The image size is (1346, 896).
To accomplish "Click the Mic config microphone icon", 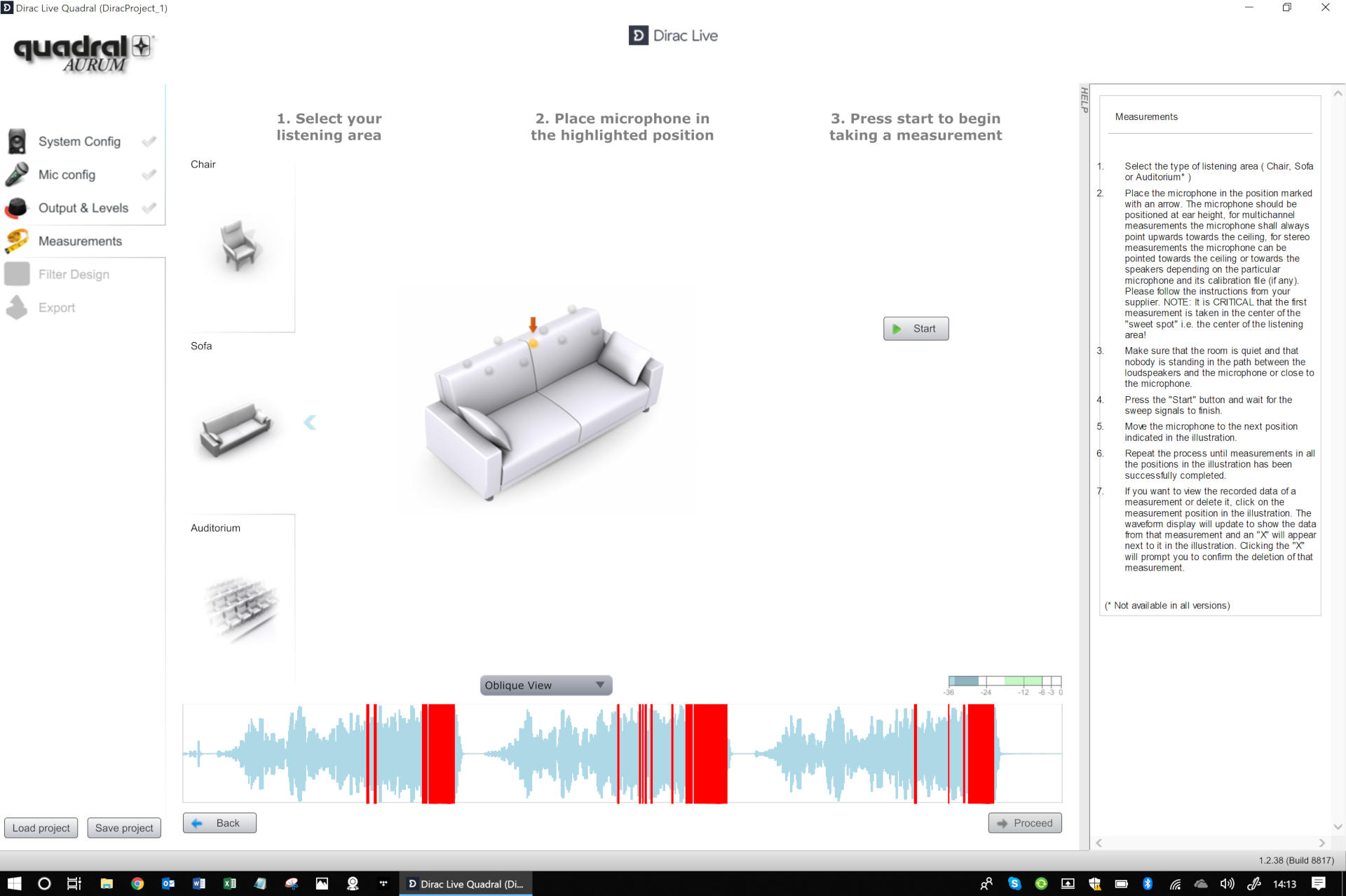I will (17, 175).
